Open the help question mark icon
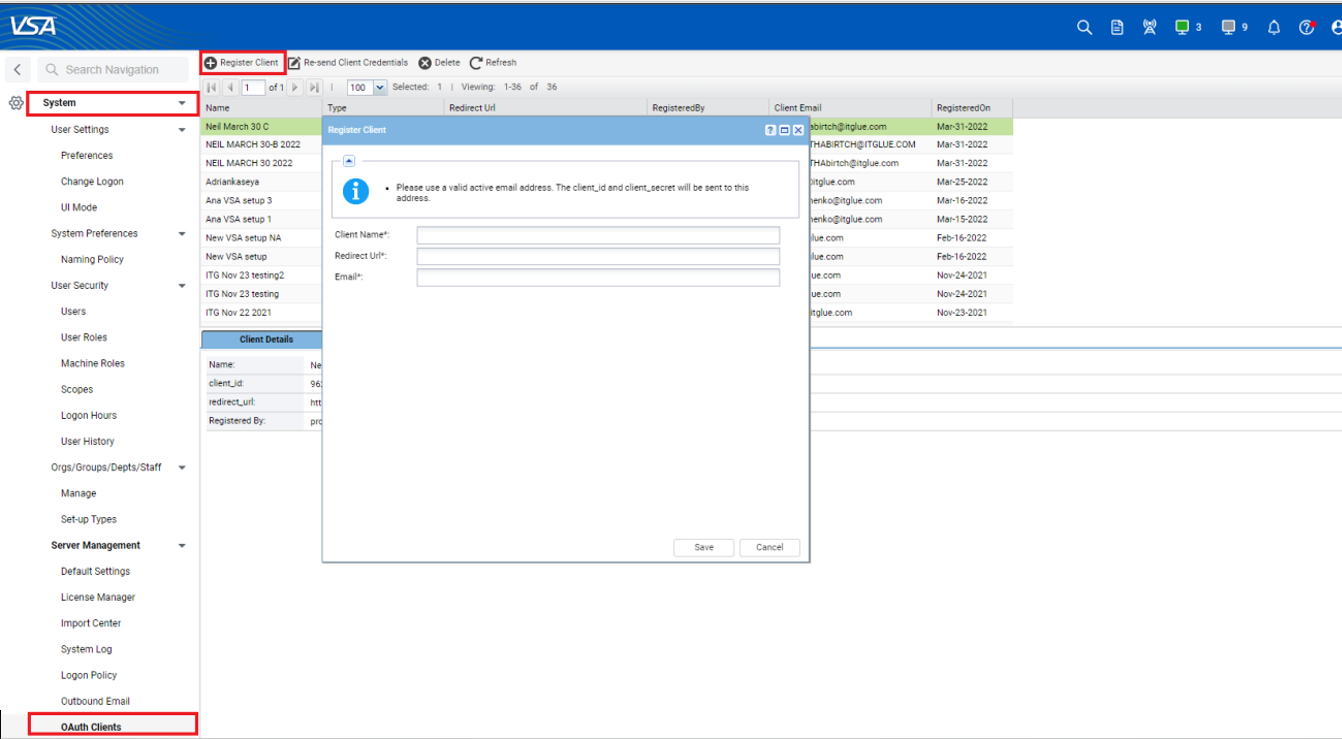Viewport: 1342px width, 739px height. 1306,28
